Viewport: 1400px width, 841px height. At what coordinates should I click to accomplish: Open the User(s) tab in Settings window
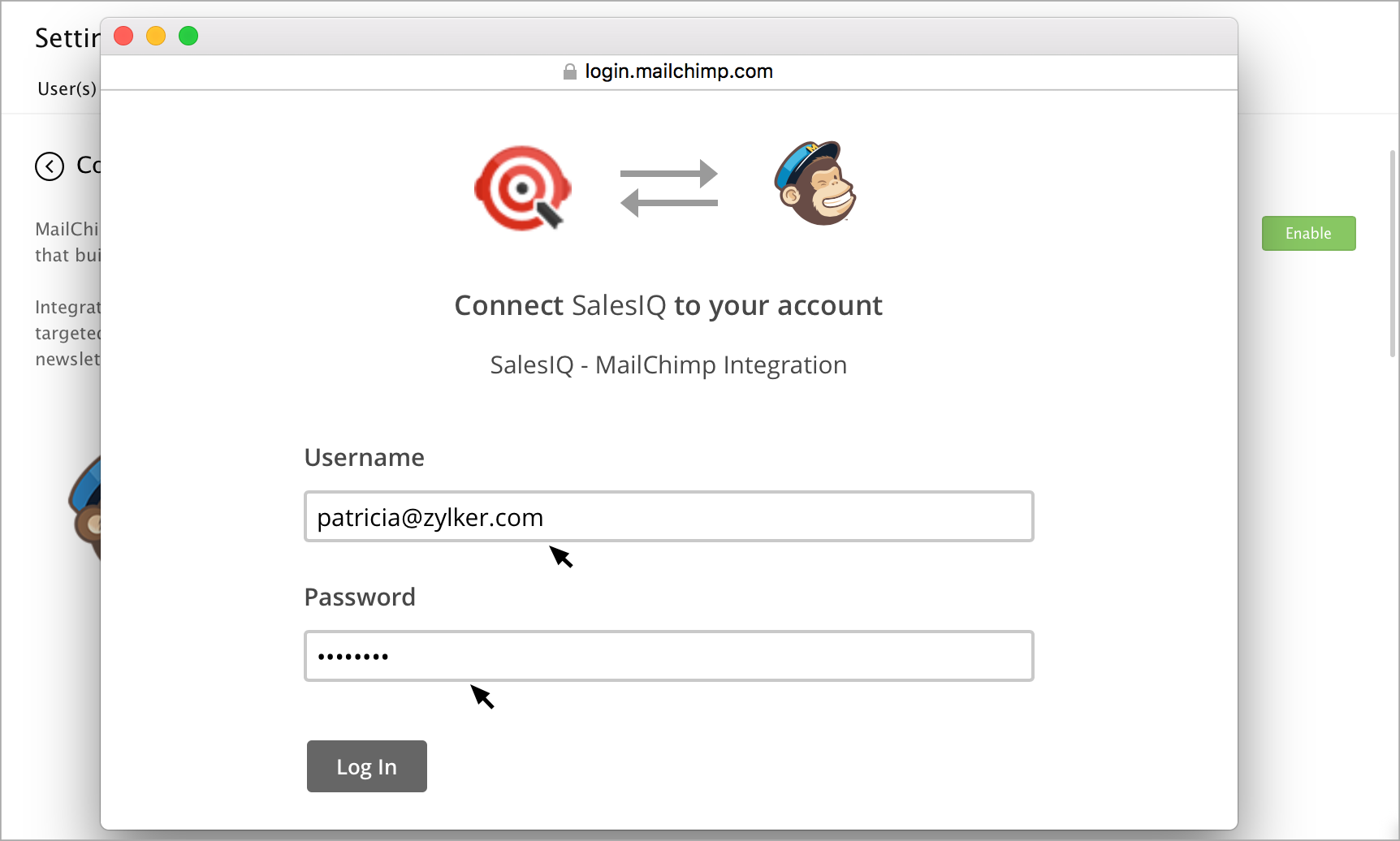pyautogui.click(x=67, y=88)
